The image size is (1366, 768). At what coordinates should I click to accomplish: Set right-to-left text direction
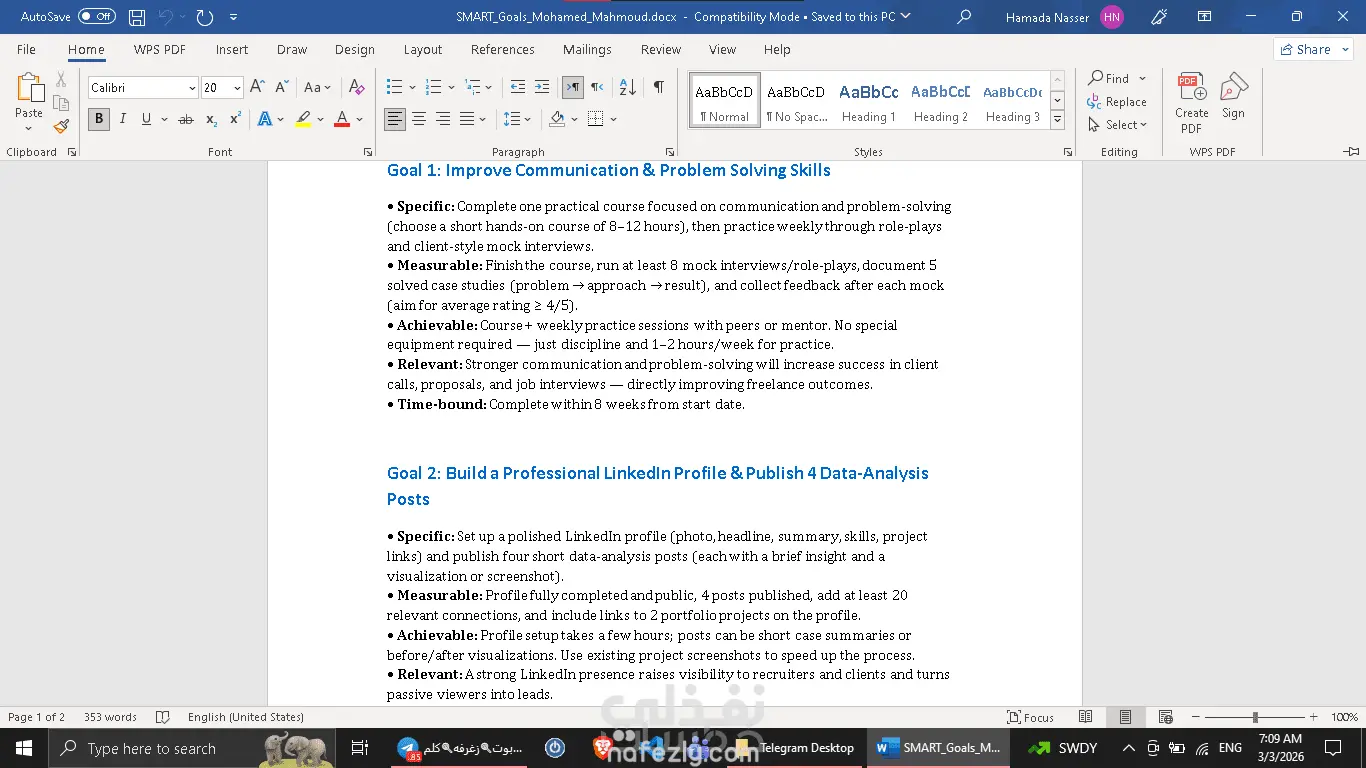(x=597, y=88)
